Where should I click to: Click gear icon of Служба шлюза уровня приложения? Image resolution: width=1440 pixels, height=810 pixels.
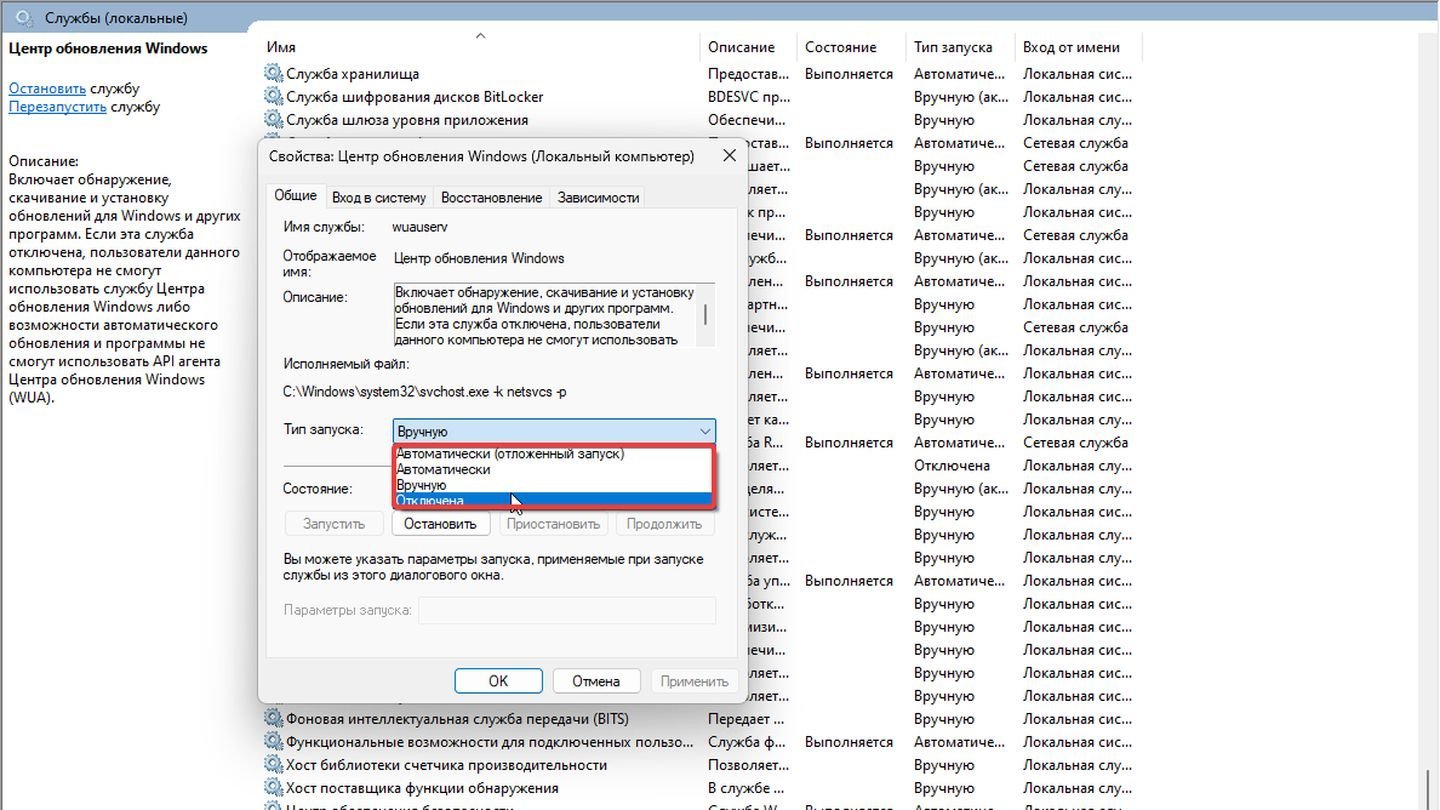coord(273,119)
